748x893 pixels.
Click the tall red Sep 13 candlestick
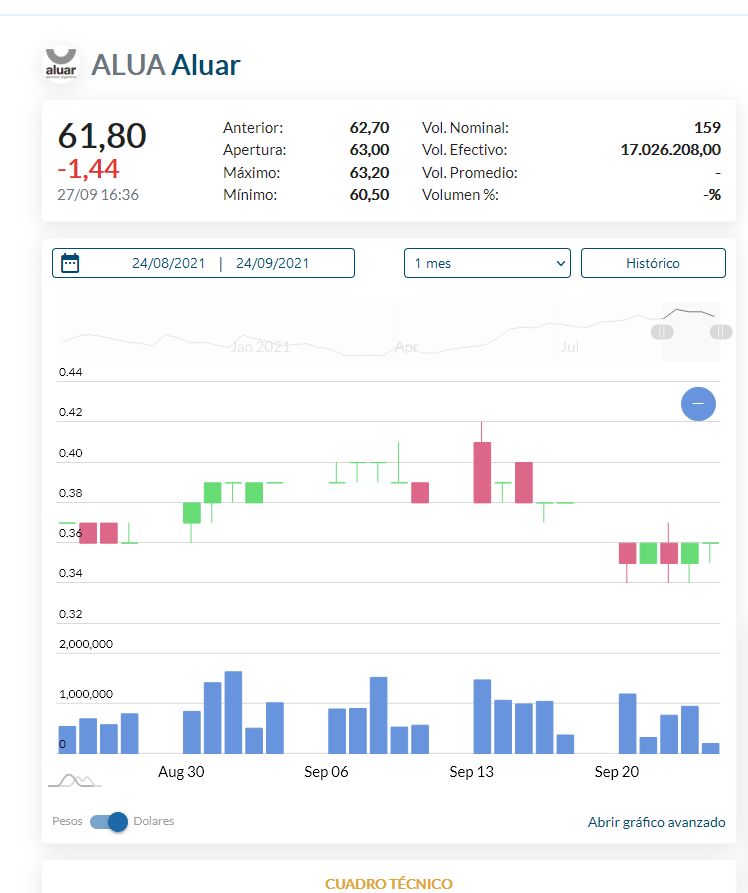coord(482,472)
